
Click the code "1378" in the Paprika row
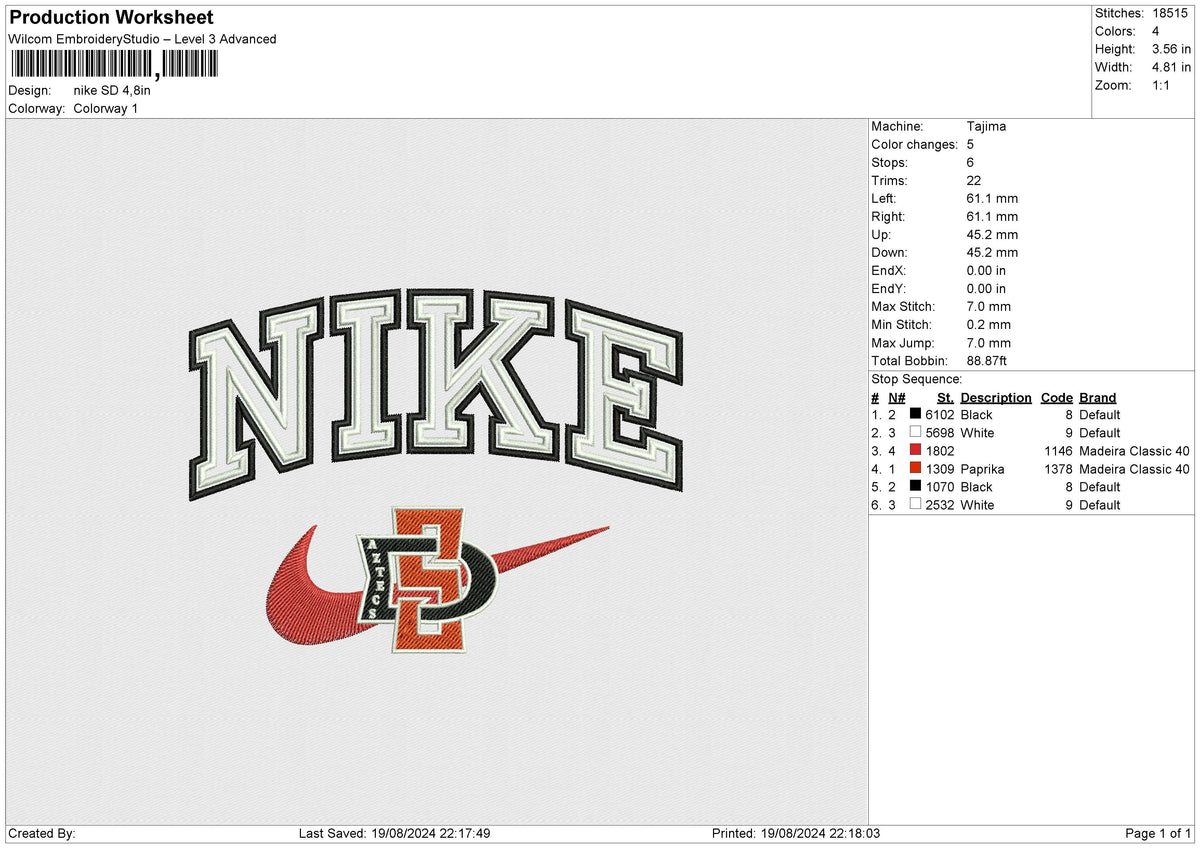click(x=1058, y=469)
